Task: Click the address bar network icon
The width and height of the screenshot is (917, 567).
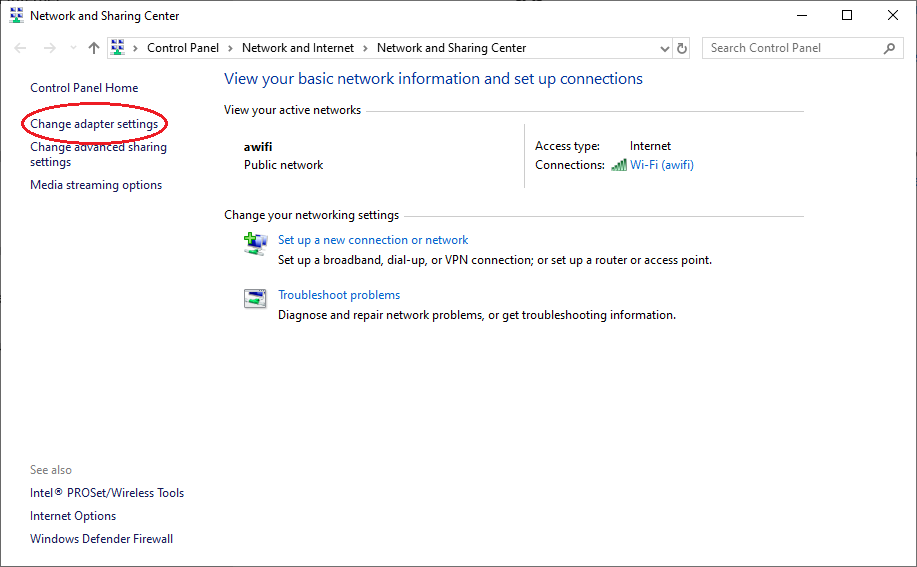Action: [118, 48]
